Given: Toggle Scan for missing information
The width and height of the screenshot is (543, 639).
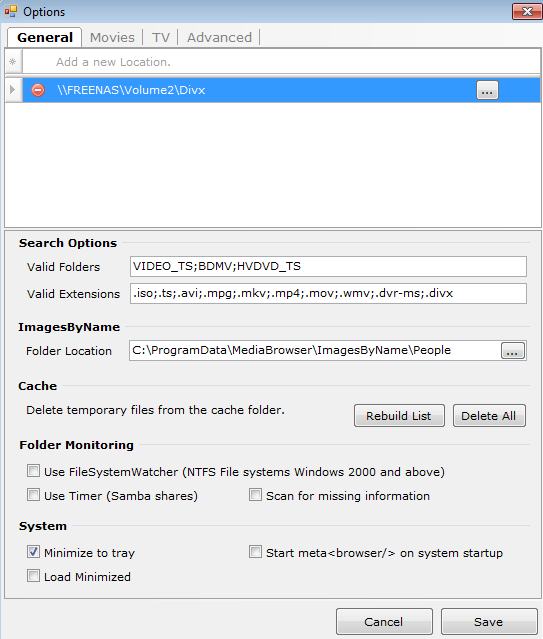Looking at the screenshot, I should (x=255, y=495).
